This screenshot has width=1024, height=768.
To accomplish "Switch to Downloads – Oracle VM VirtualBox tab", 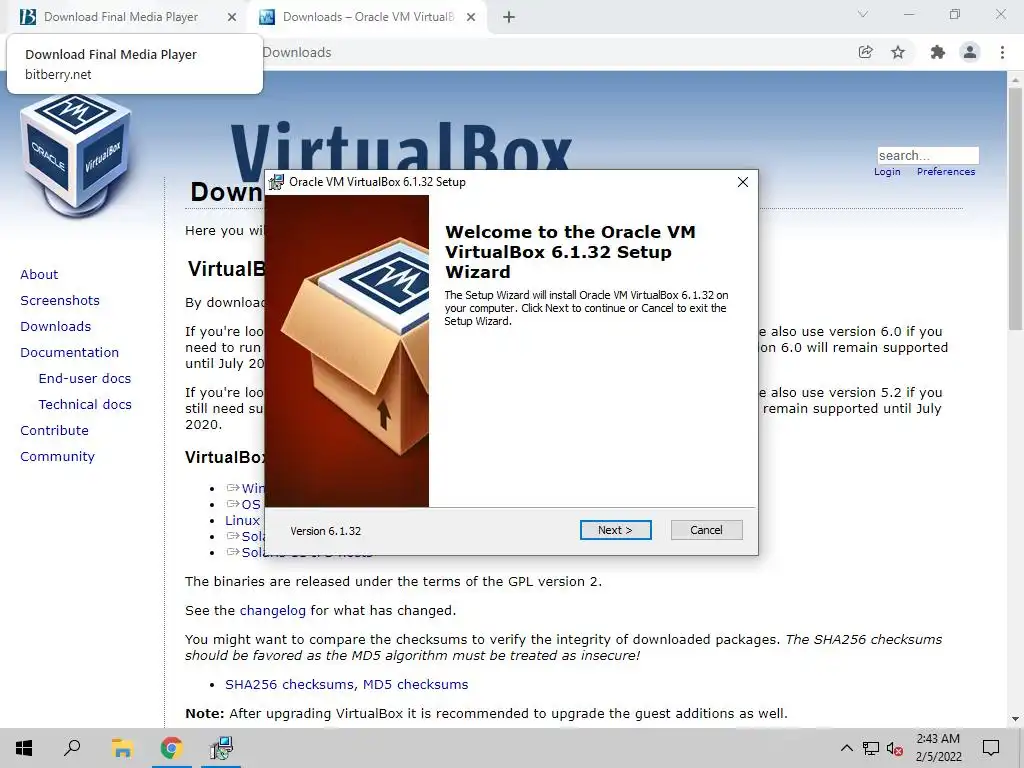I will pos(368,17).
